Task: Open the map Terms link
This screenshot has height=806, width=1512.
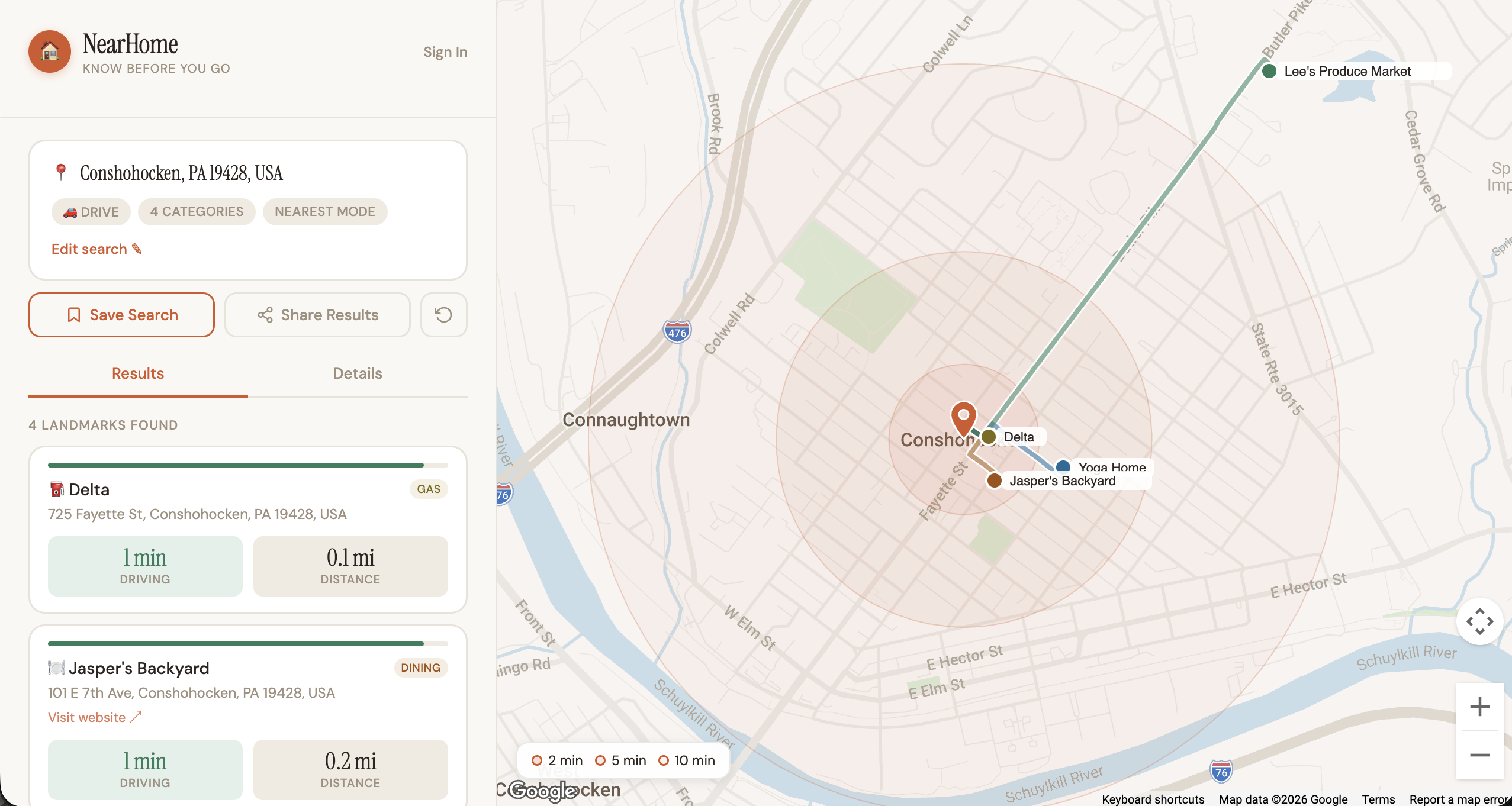Action: [x=1378, y=799]
